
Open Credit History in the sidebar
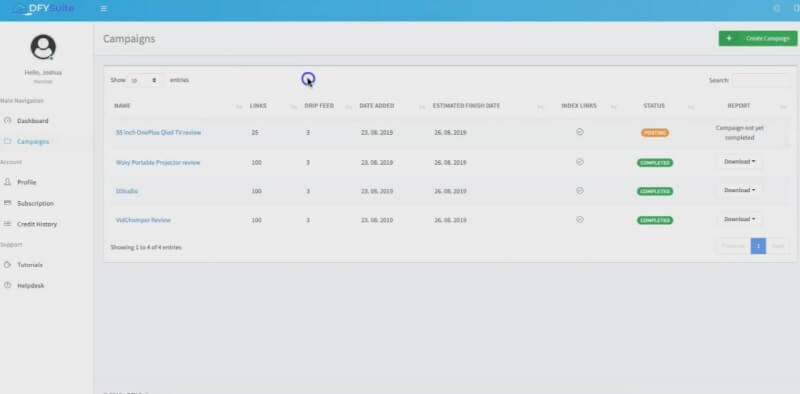click(x=37, y=224)
